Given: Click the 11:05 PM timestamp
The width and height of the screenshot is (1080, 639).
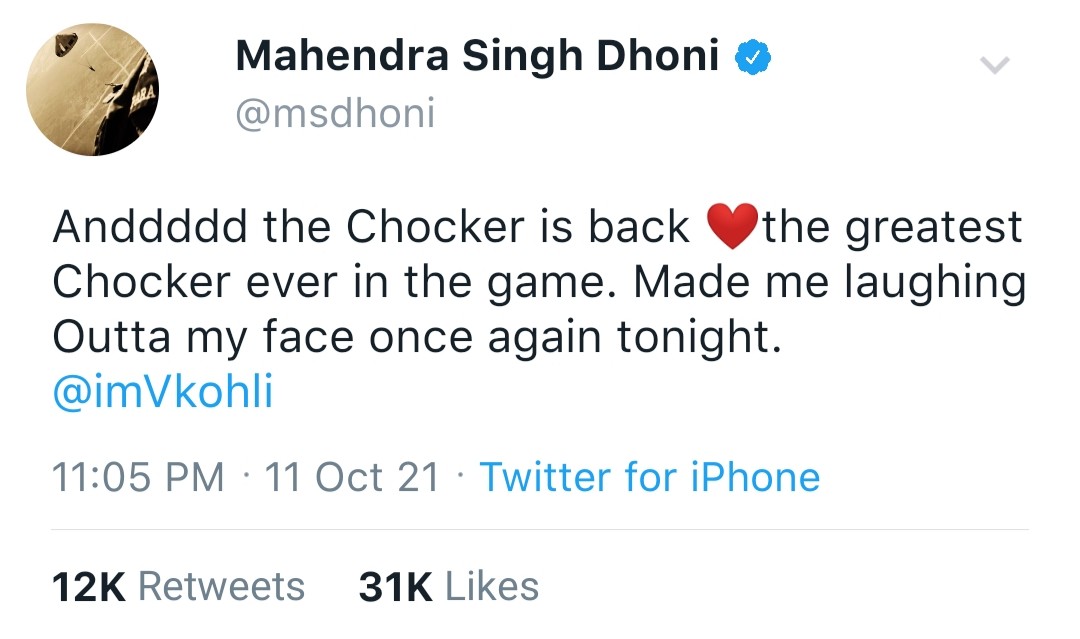Looking at the screenshot, I should pyautogui.click(x=138, y=476).
